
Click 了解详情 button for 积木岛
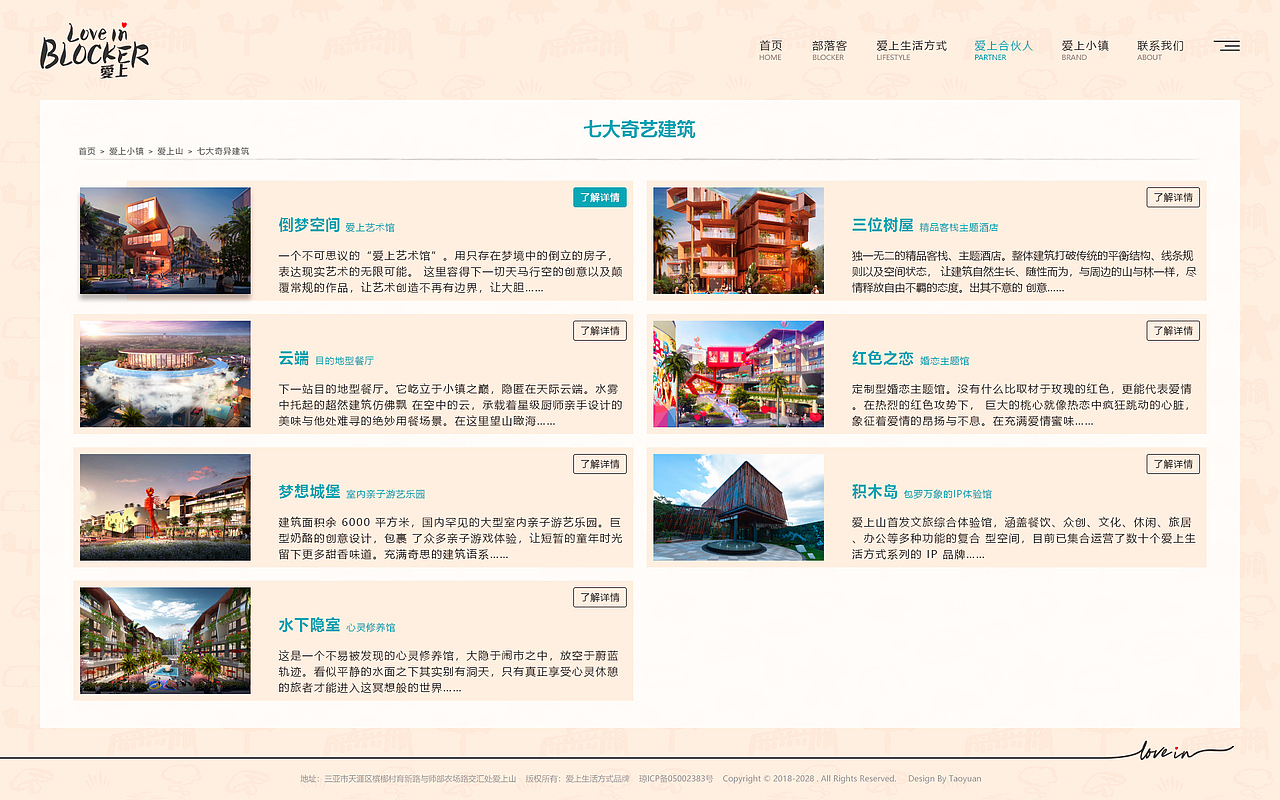[x=1173, y=464]
